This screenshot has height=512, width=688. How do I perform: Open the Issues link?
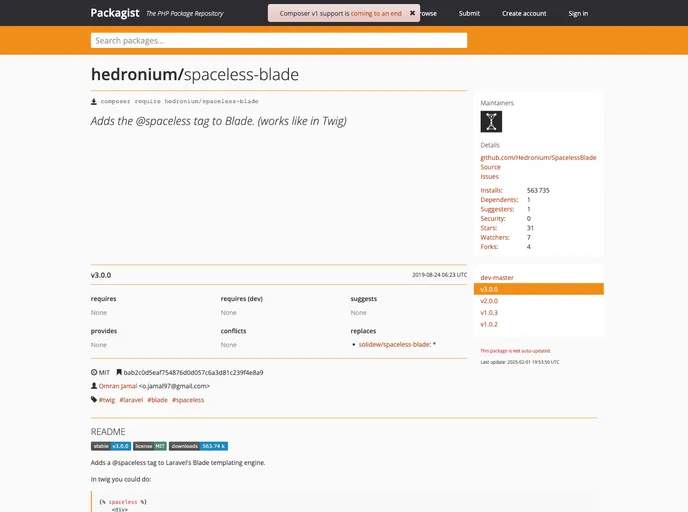coord(489,176)
